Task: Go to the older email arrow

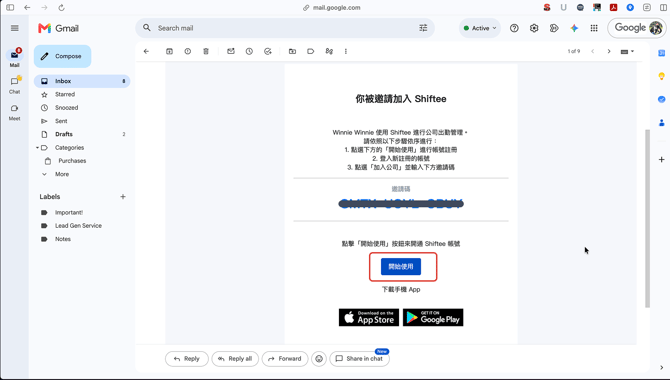Action: point(609,51)
